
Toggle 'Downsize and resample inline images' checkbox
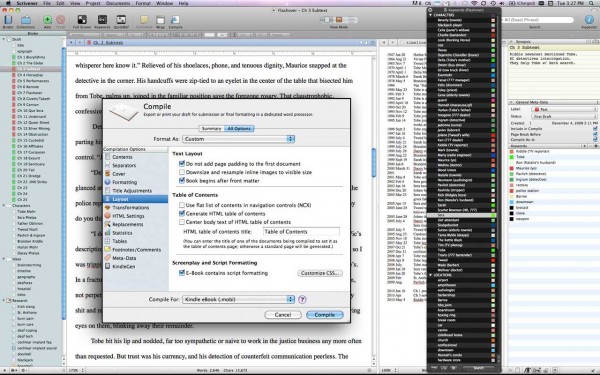click(182, 172)
